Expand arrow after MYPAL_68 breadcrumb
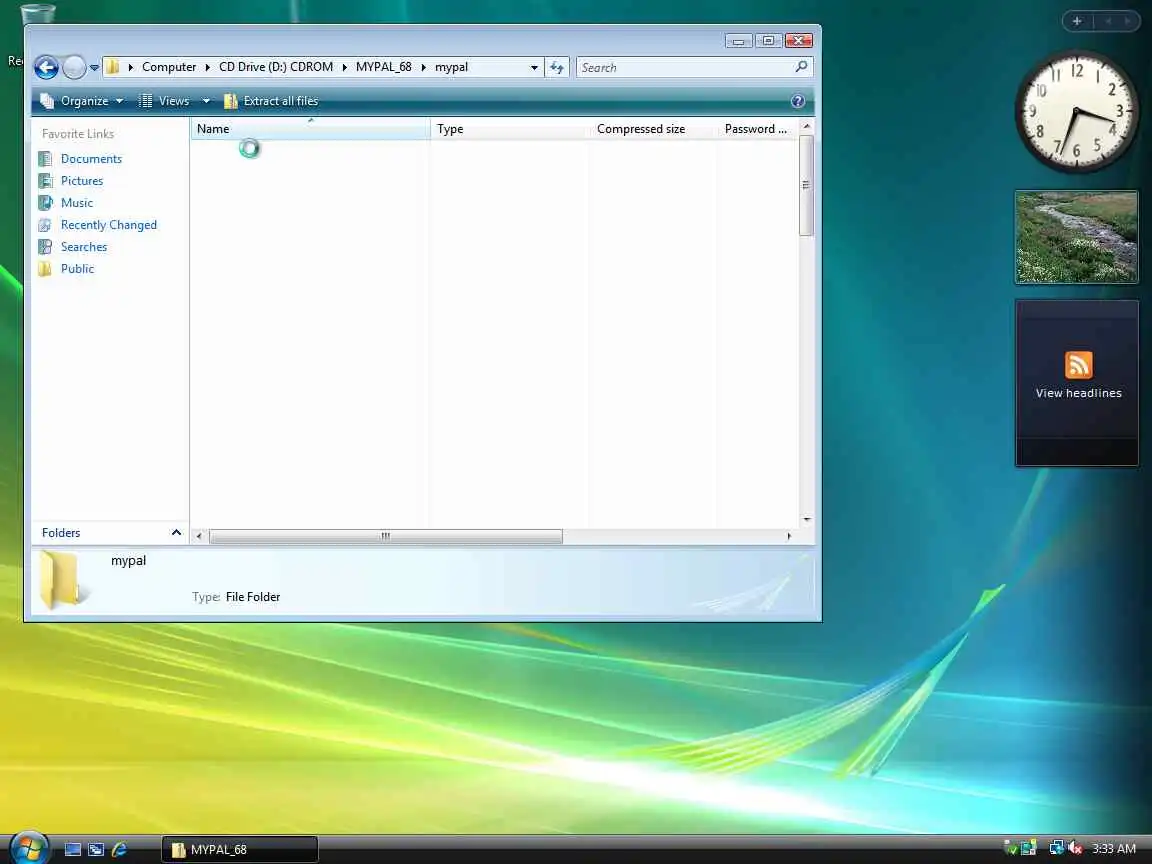This screenshot has width=1152, height=864. point(423,67)
